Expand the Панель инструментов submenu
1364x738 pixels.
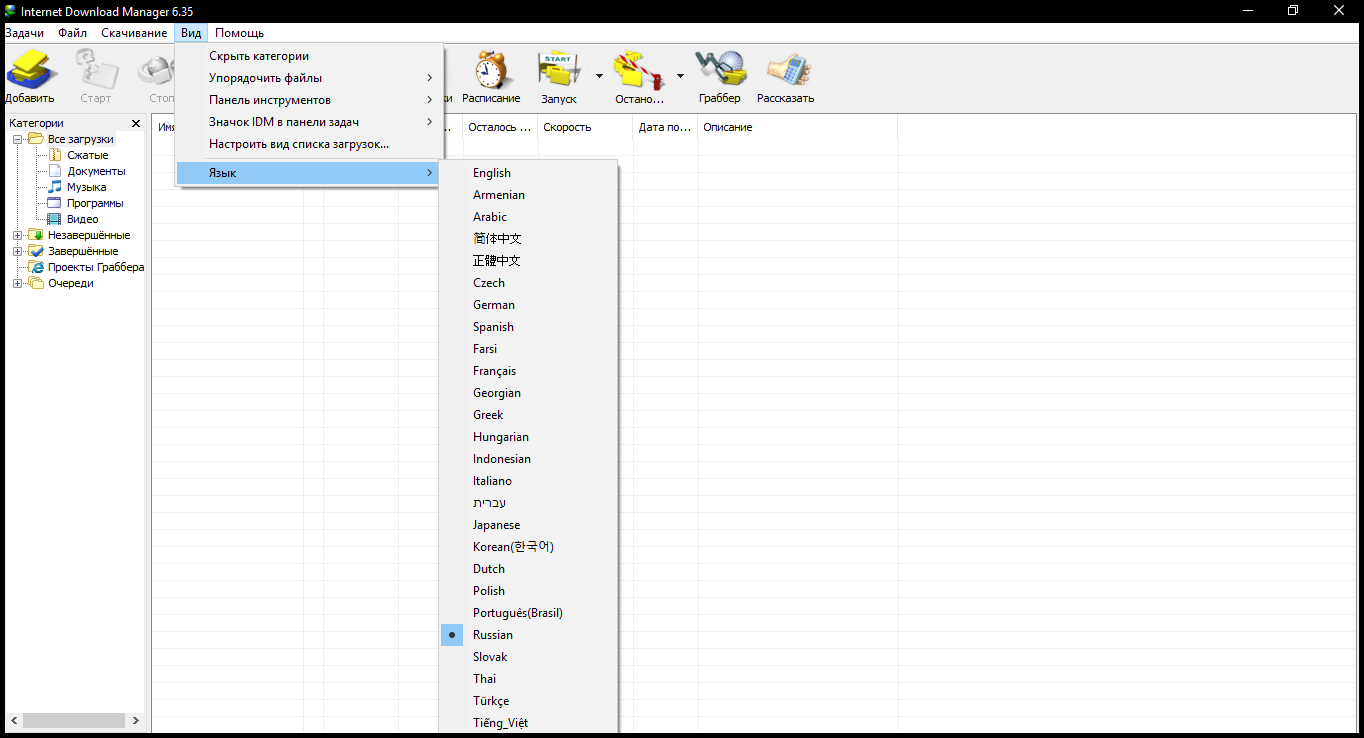click(x=429, y=100)
